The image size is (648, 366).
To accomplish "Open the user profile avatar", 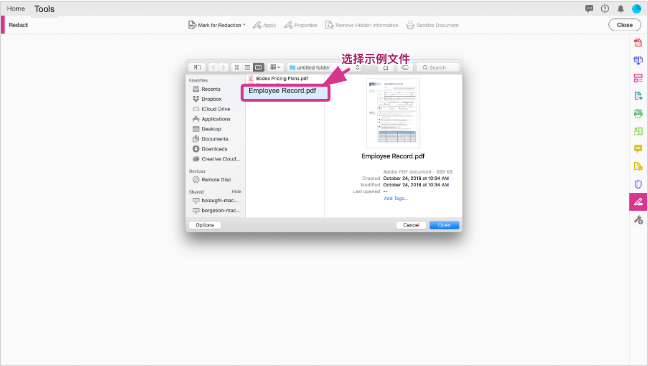I will [x=636, y=9].
